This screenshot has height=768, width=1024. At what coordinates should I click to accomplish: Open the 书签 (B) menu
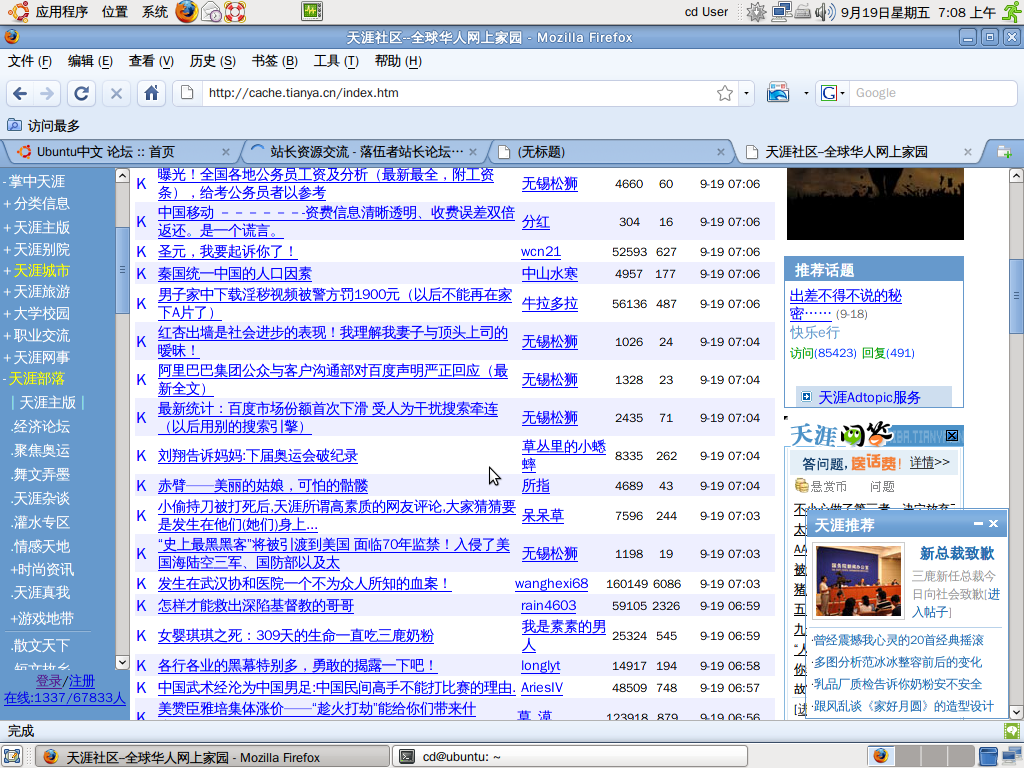[x=274, y=61]
